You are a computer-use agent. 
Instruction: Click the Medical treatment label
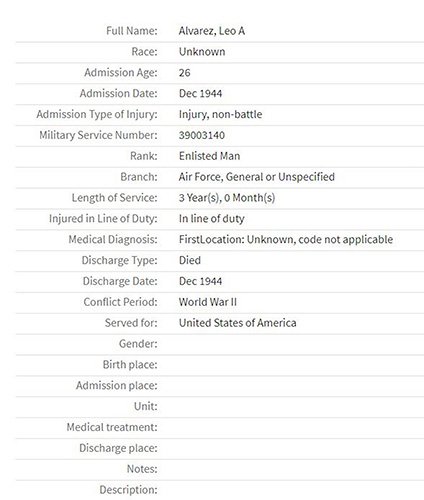pyautogui.click(x=112, y=427)
